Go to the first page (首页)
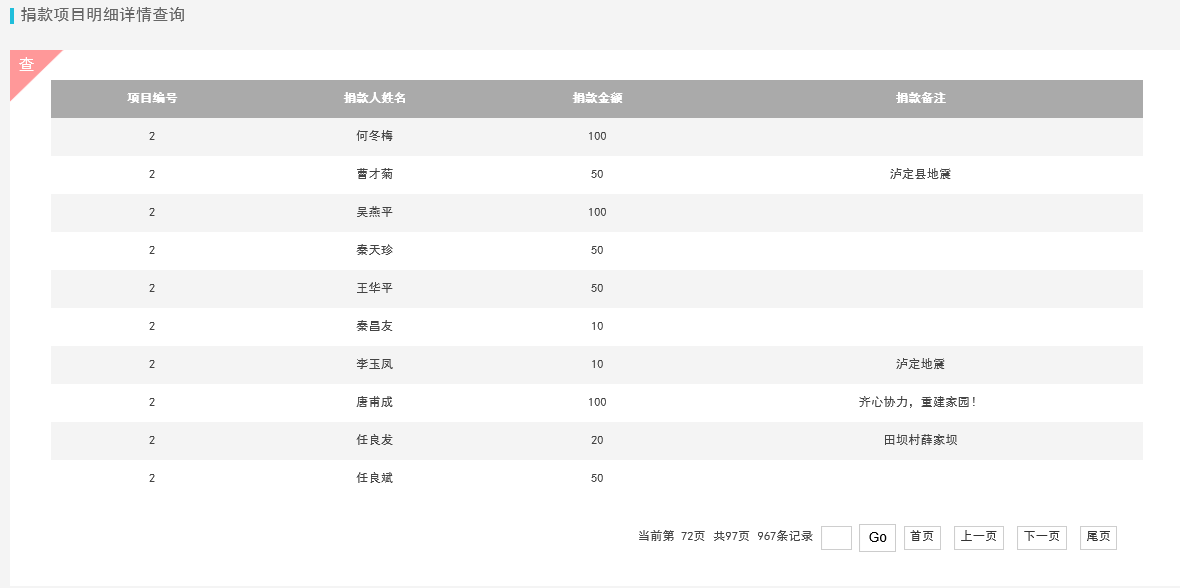 (x=922, y=538)
